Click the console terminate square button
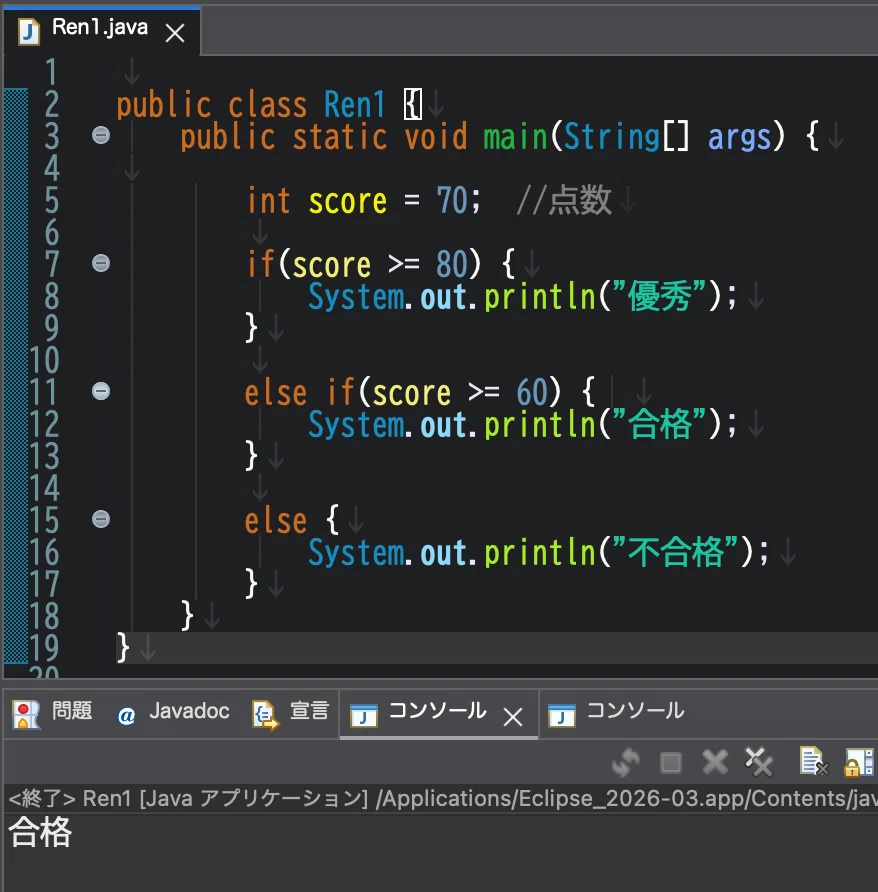 coord(671,763)
